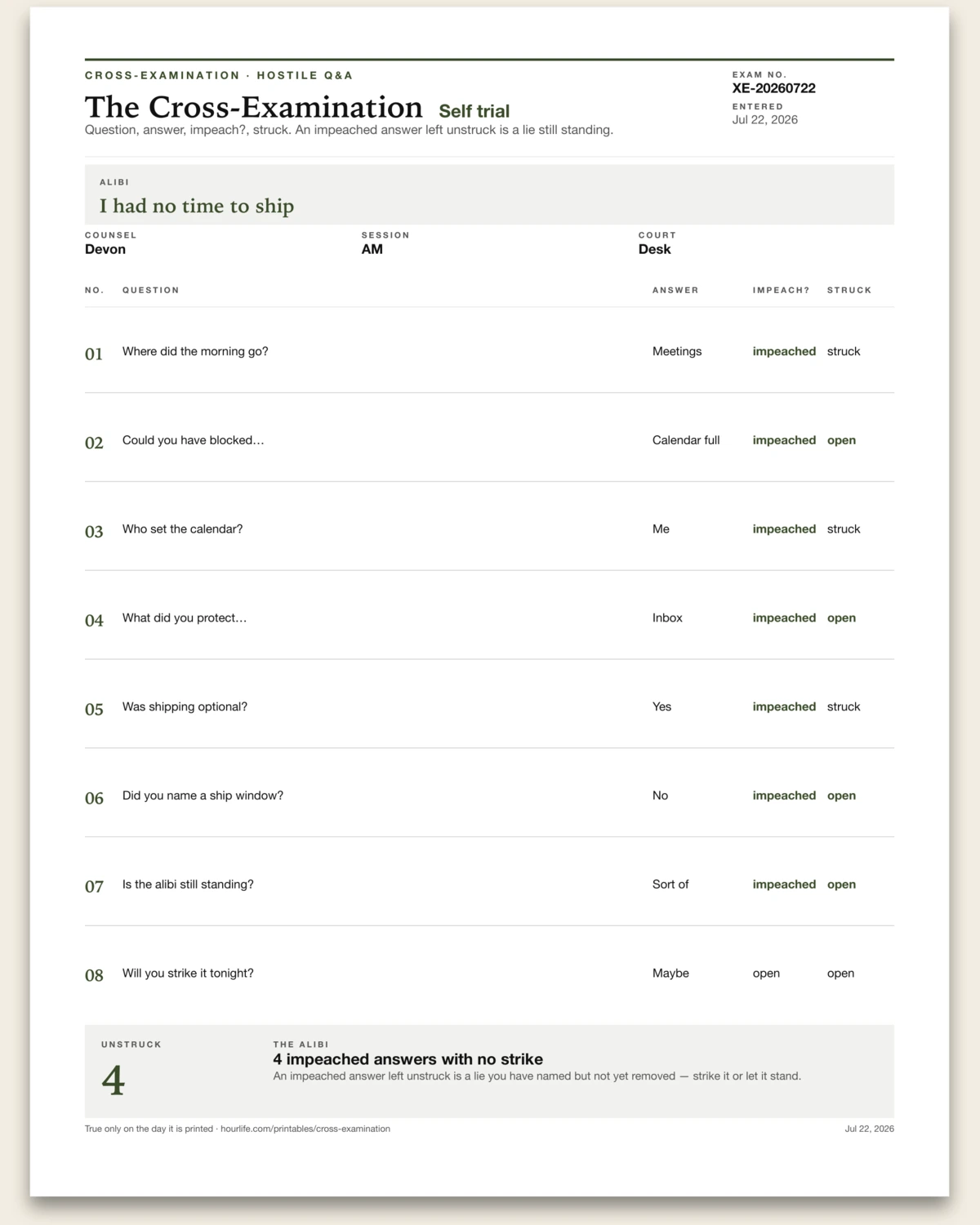The width and height of the screenshot is (980, 1225).
Task: Select the 'Where did the morning go?' question
Action: [195, 351]
